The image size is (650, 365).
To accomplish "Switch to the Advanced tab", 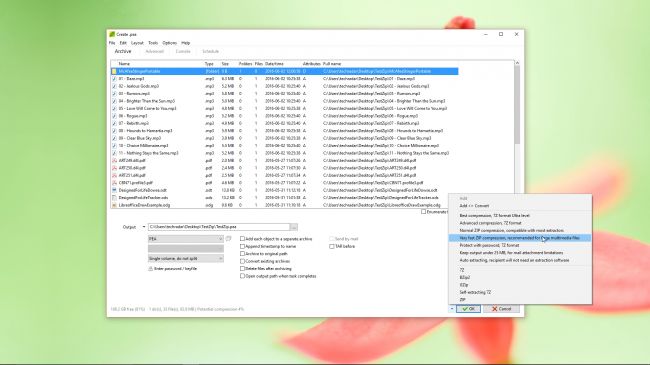I will (x=155, y=51).
